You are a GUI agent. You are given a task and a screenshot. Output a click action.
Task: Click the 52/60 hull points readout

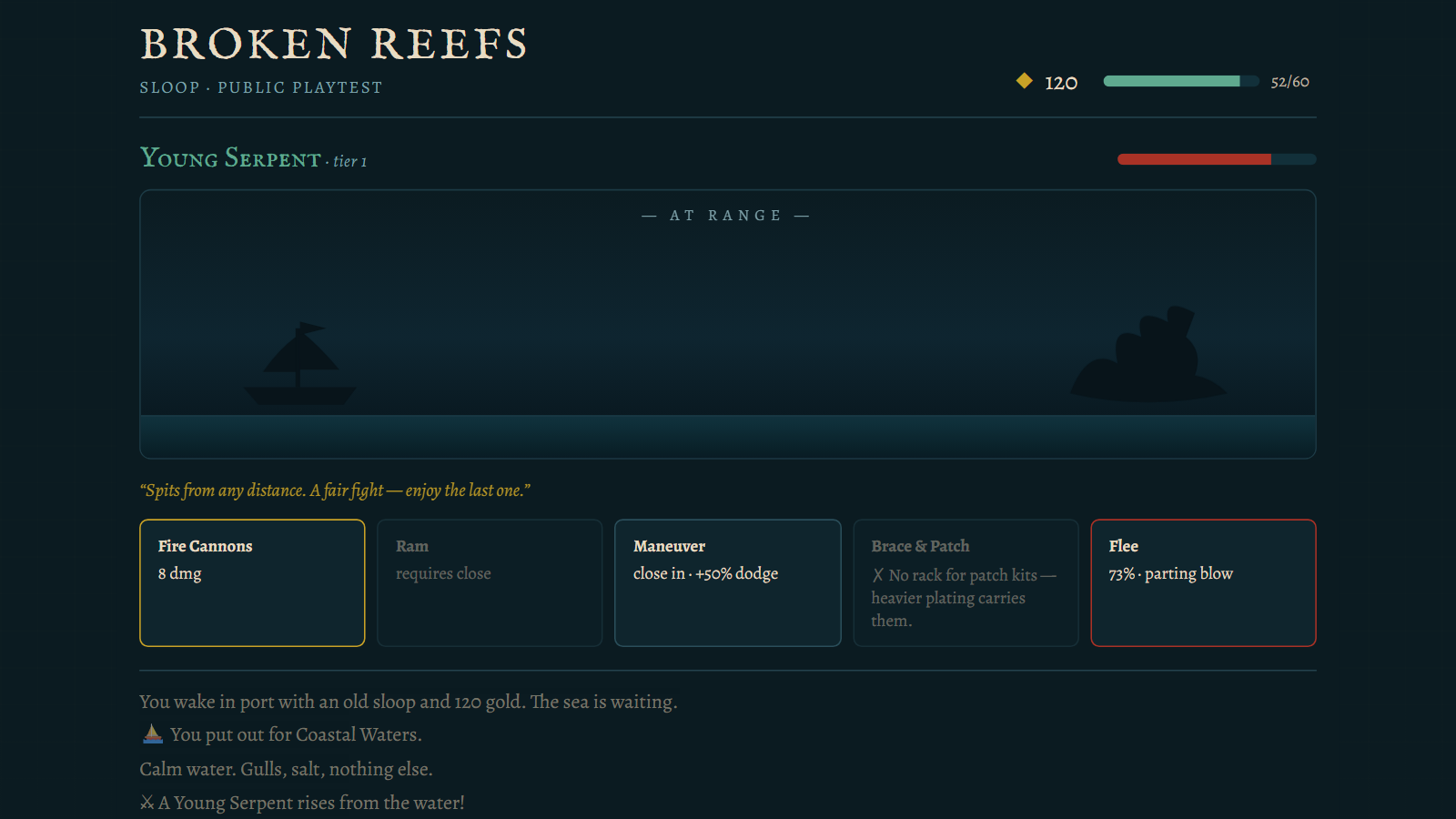click(x=1290, y=82)
